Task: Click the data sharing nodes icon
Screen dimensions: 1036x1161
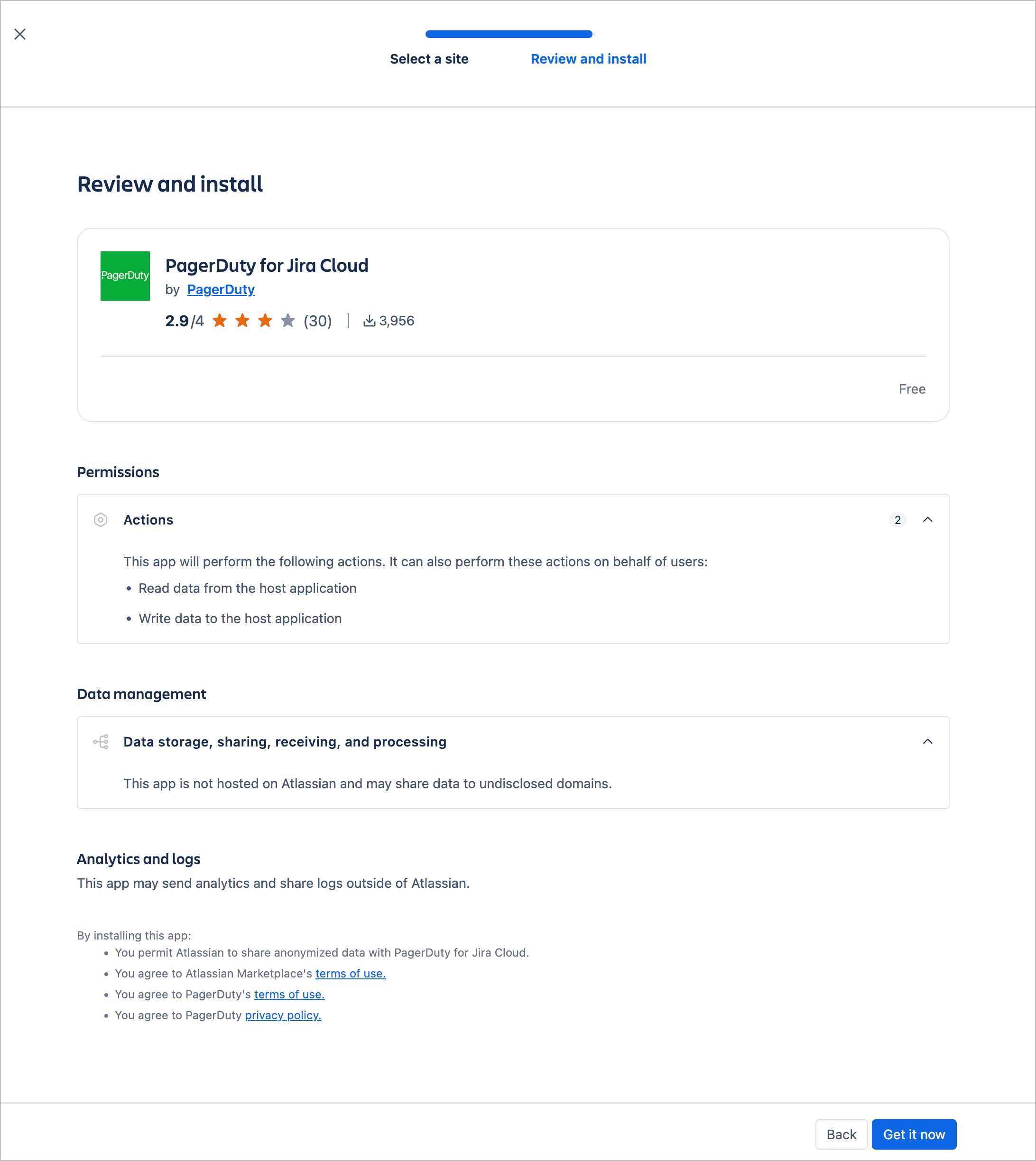Action: click(x=101, y=742)
